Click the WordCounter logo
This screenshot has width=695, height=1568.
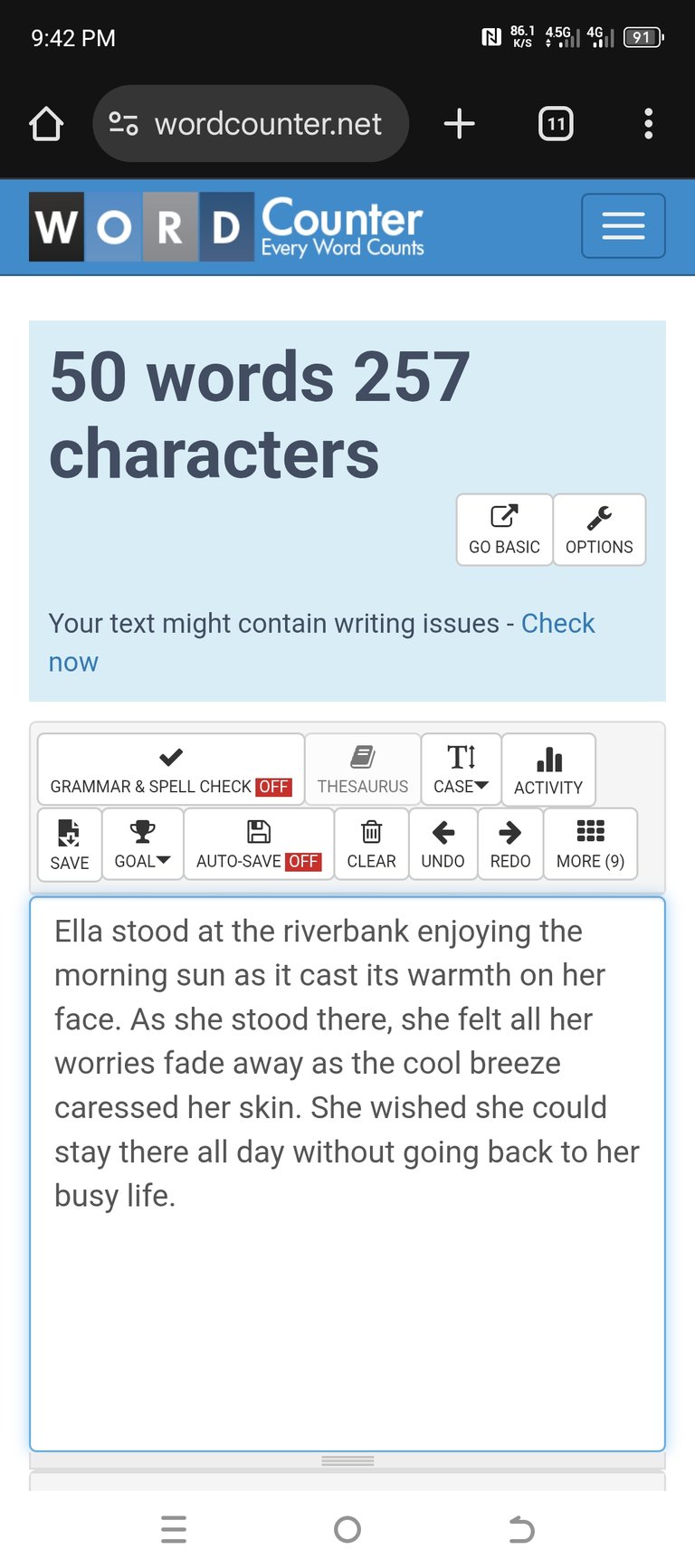pos(226,226)
